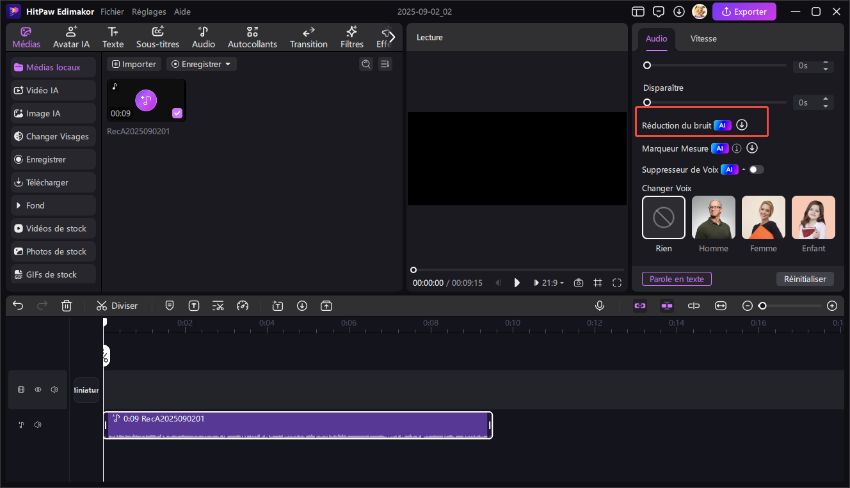
Task: Open the Sous-titres tool
Action: tap(158, 37)
